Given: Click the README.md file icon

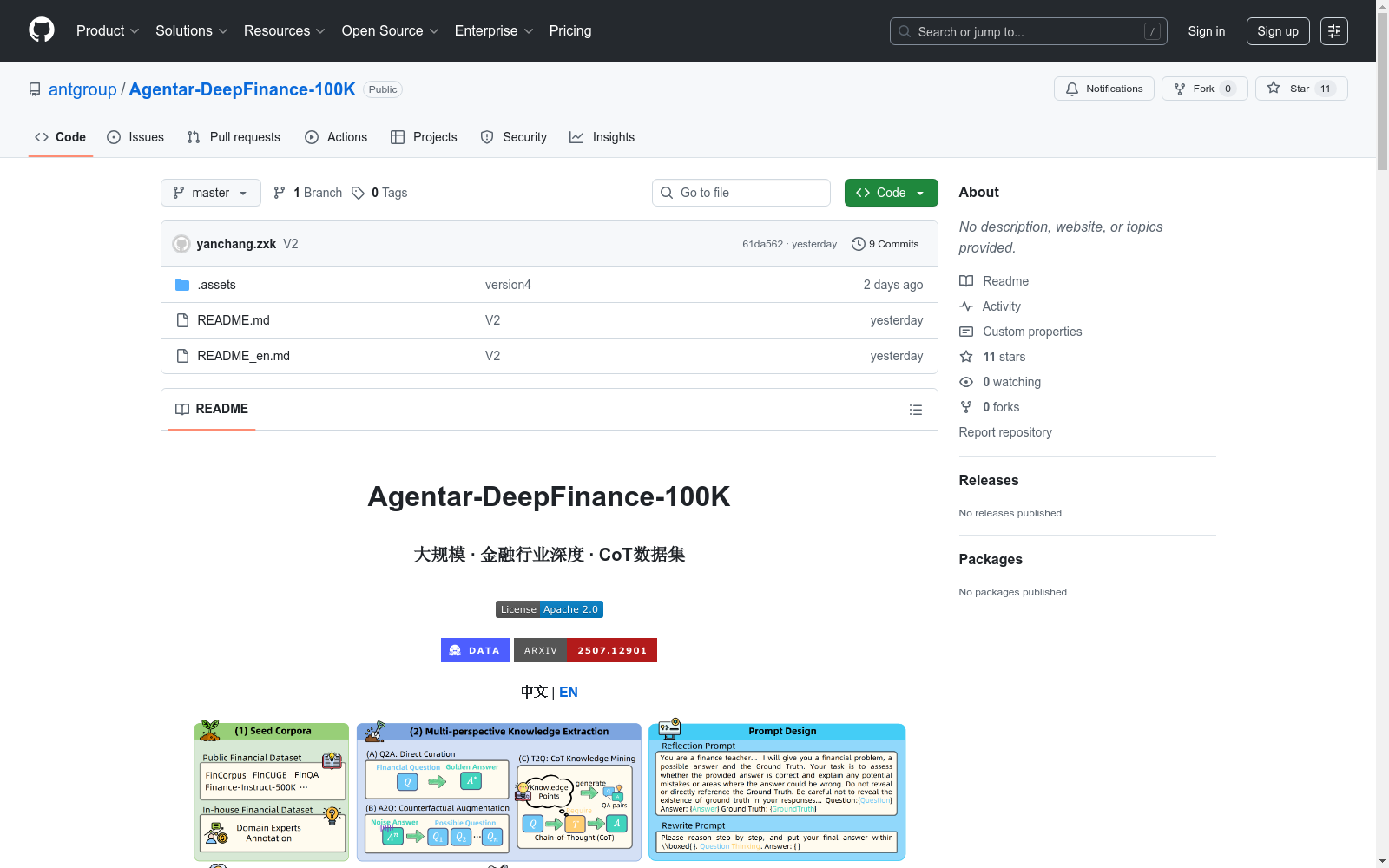Looking at the screenshot, I should [182, 320].
